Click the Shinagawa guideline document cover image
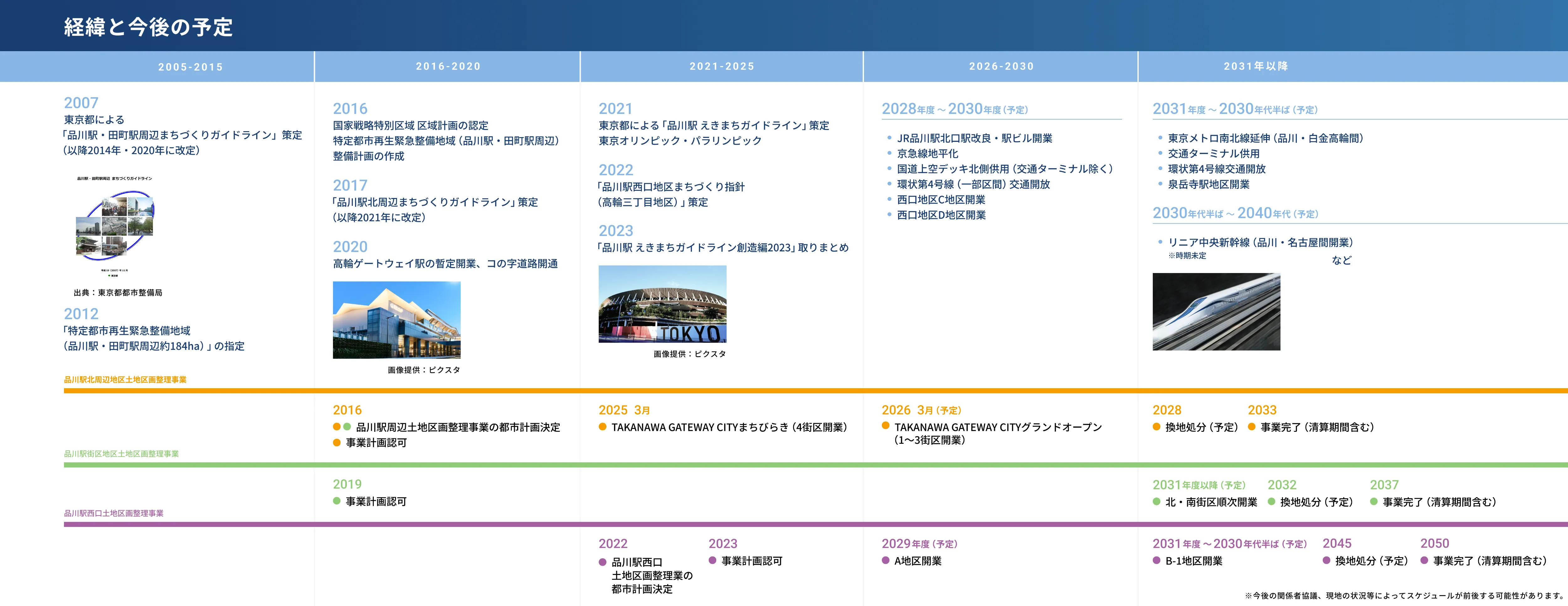This screenshot has width=1568, height=606. 115,225
